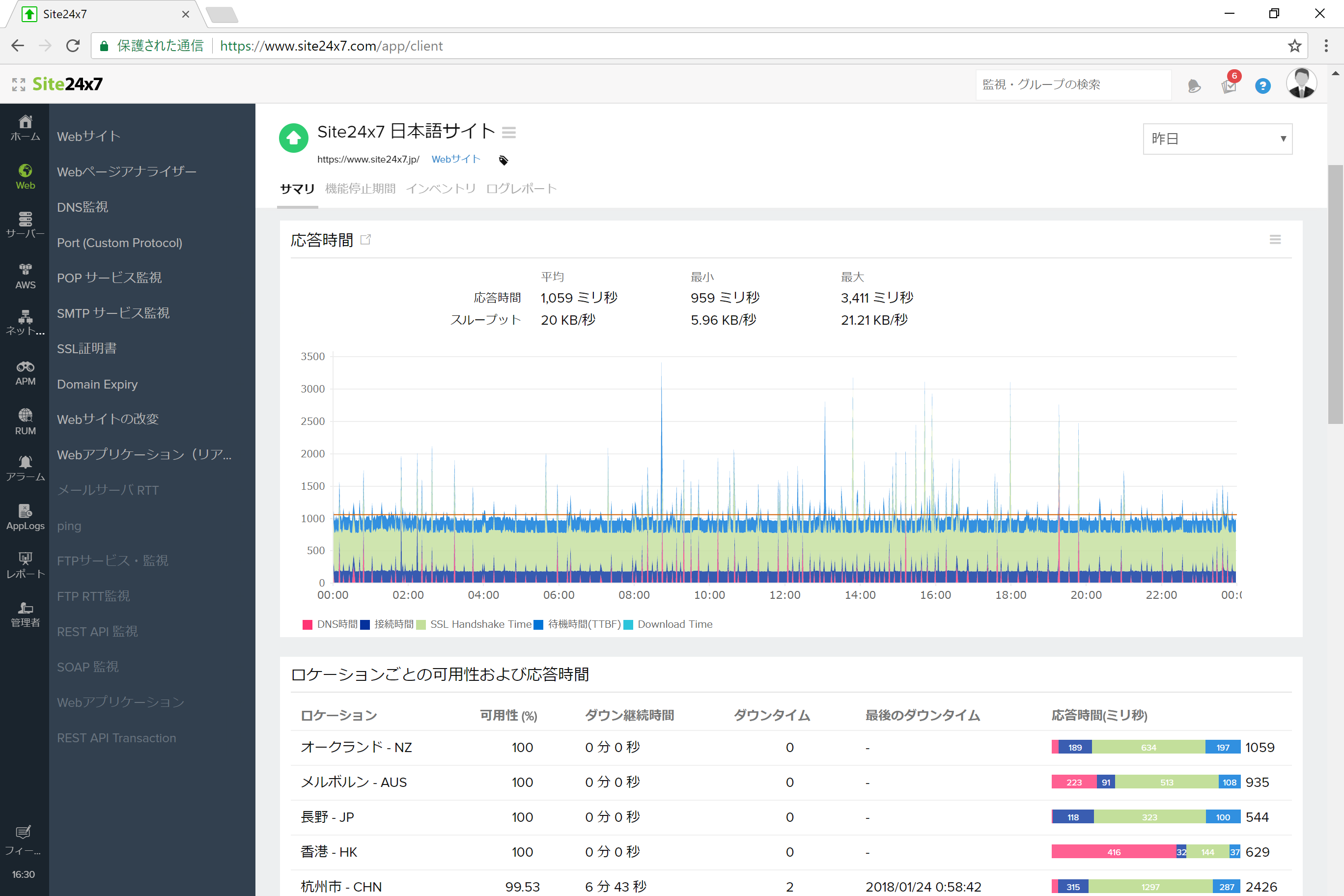Toggle SSL Handshake Time legend series
The image size is (1344, 896).
point(475,624)
